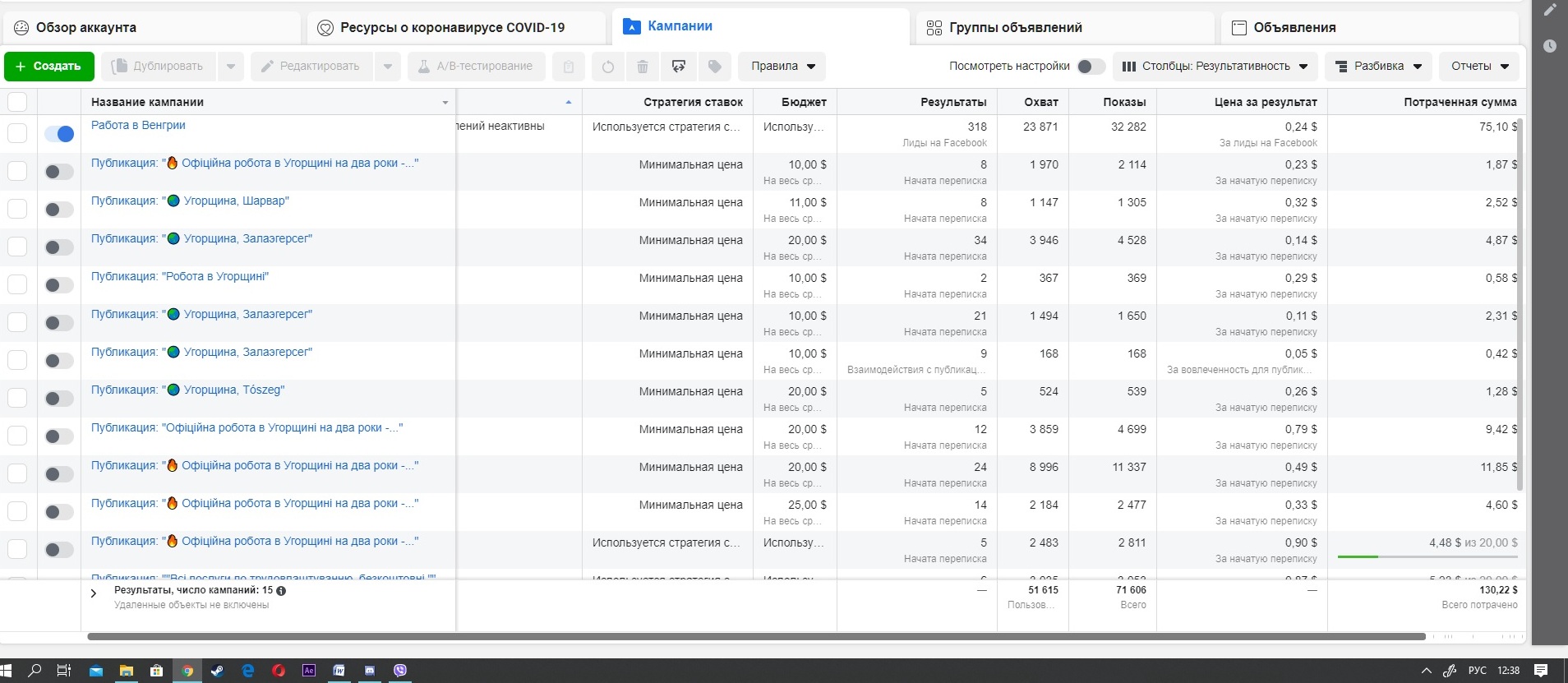Click the Opera browser taskbar icon
Image resolution: width=1568 pixels, height=683 pixels.
279,671
